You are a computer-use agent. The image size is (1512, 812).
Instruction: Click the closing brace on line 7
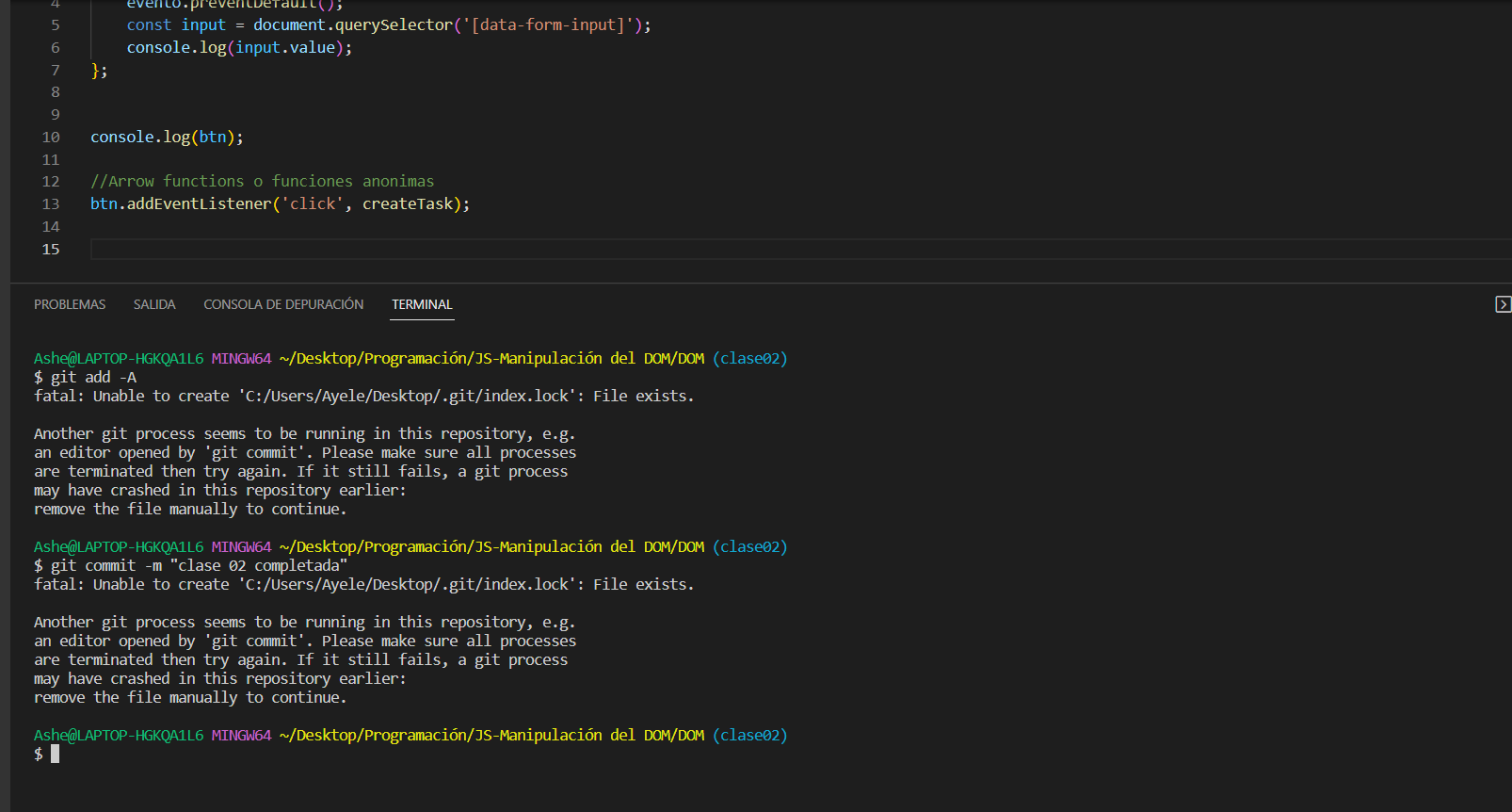click(x=95, y=71)
